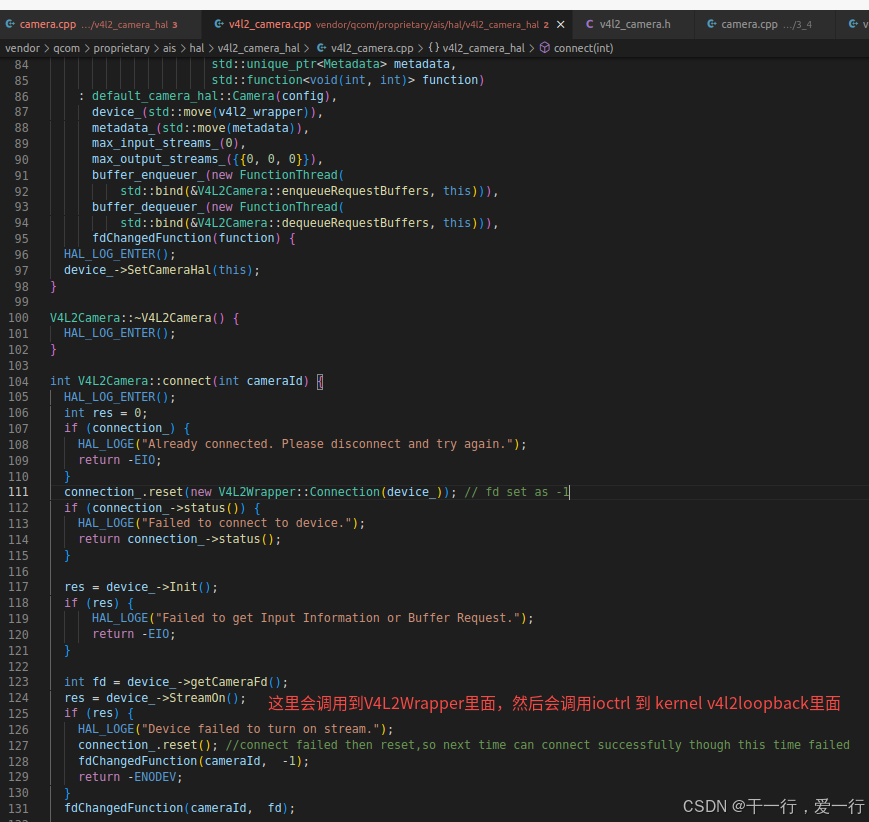Screen dimensions: 869x822
Task: Open the qcom breadcrumb dropdown
Action: (x=67, y=48)
